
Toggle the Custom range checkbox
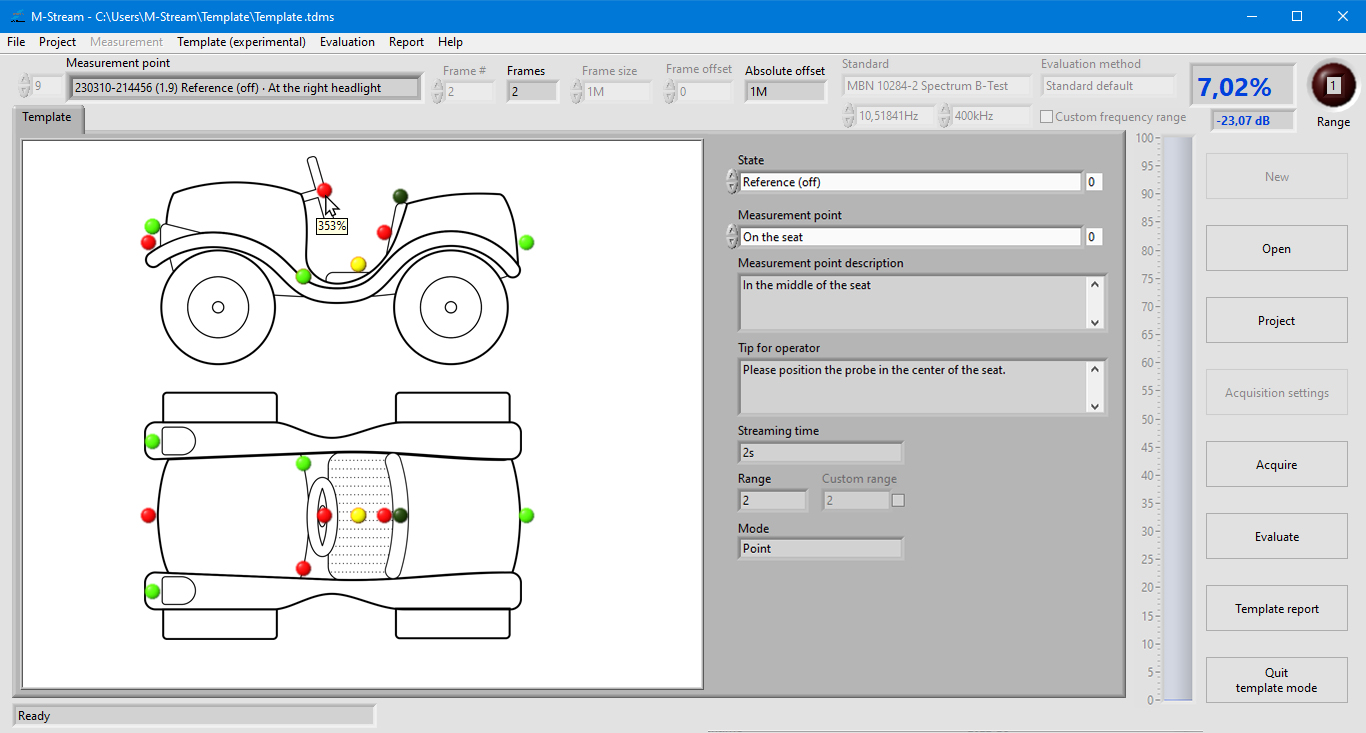pos(898,500)
